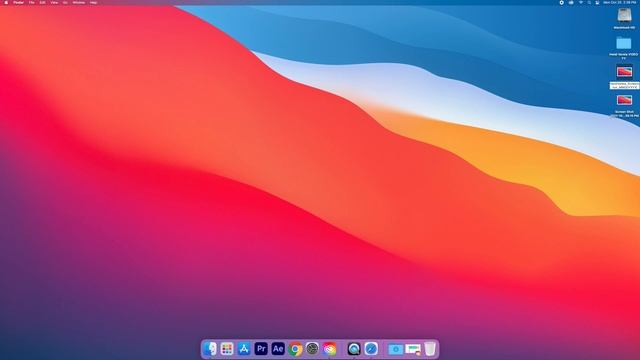Open the blue folder stack in the Dock
Screen dimensions: 640x360
pyautogui.click(x=396, y=349)
